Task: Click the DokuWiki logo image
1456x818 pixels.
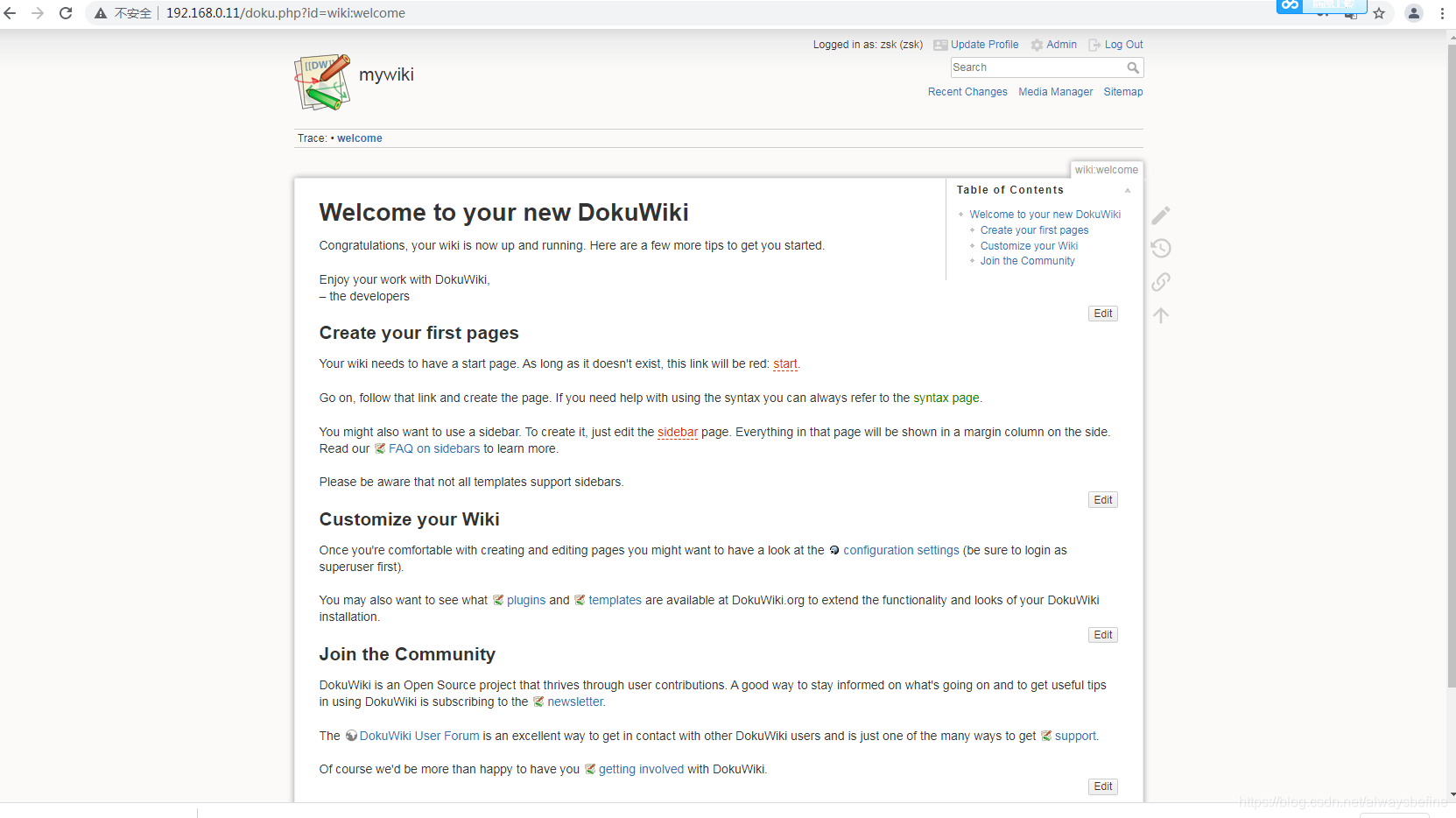Action: 321,81
